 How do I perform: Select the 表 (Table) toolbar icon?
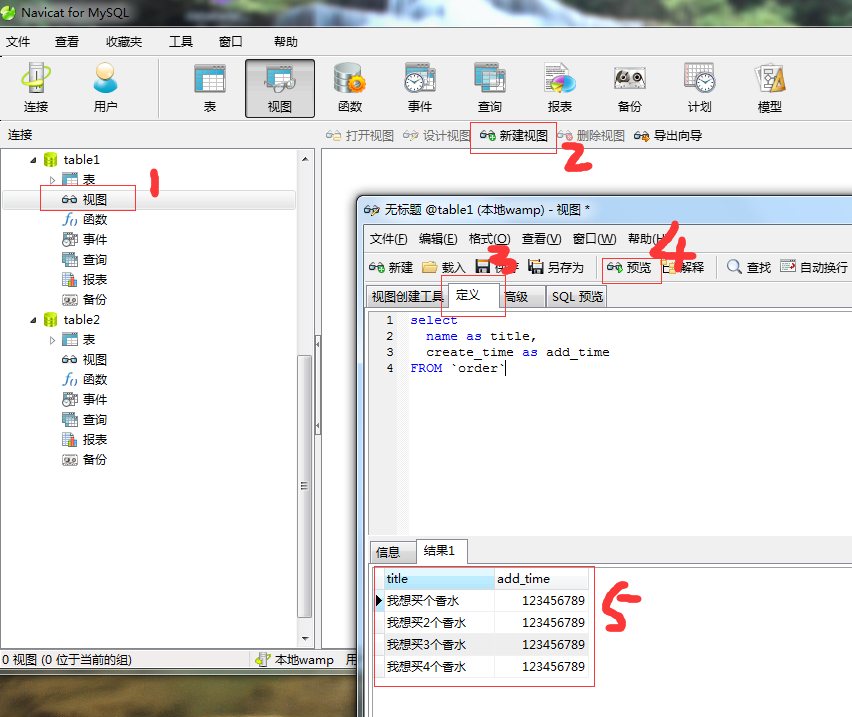coord(210,87)
